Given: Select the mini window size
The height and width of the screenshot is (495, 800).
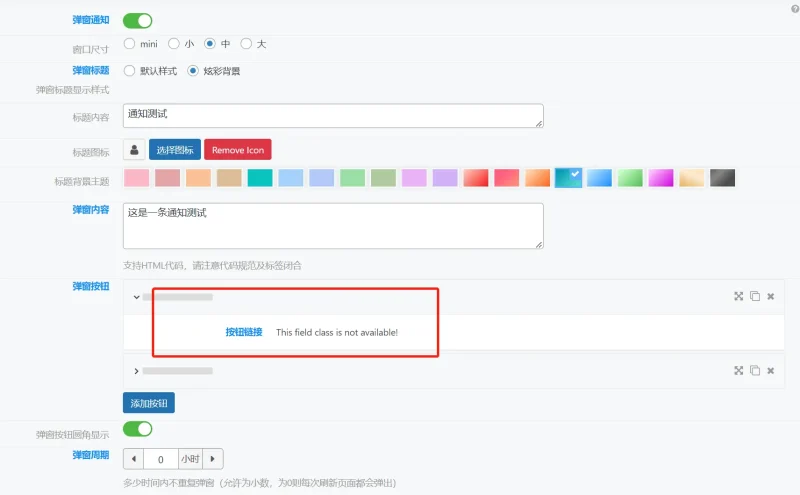Looking at the screenshot, I should tap(130, 44).
